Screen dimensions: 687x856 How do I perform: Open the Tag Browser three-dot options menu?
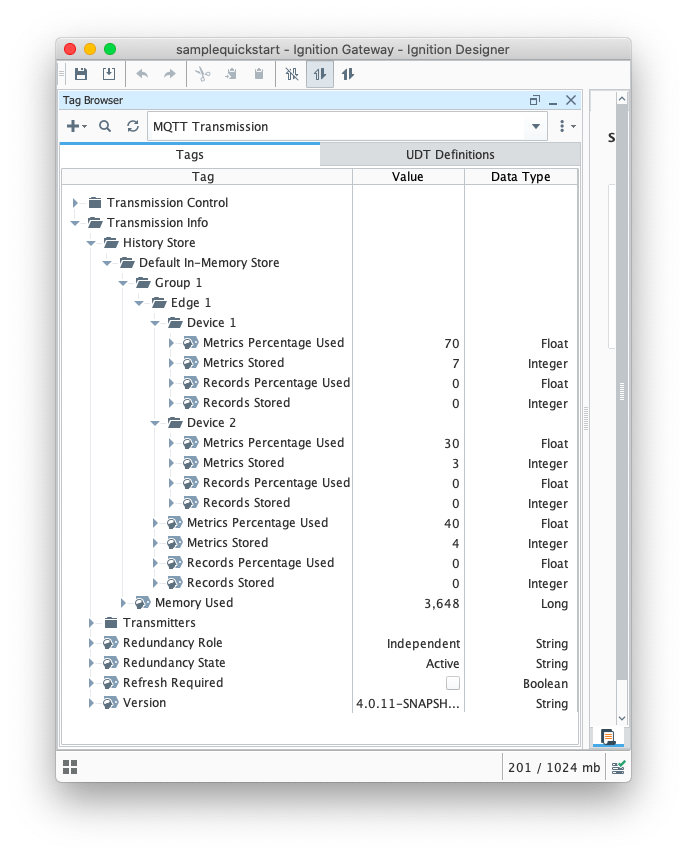(x=563, y=127)
